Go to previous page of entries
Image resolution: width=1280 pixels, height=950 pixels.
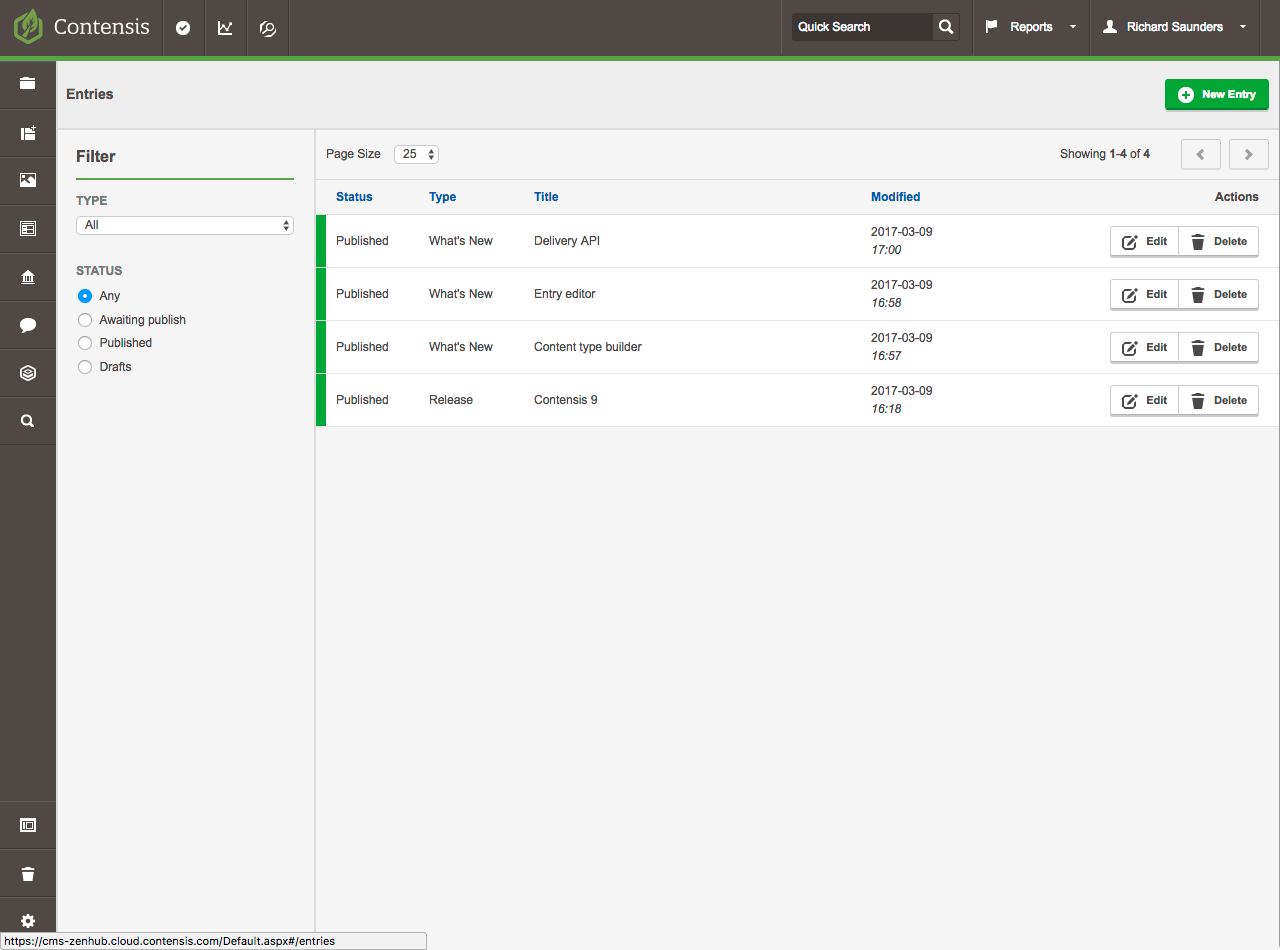tap(1201, 154)
